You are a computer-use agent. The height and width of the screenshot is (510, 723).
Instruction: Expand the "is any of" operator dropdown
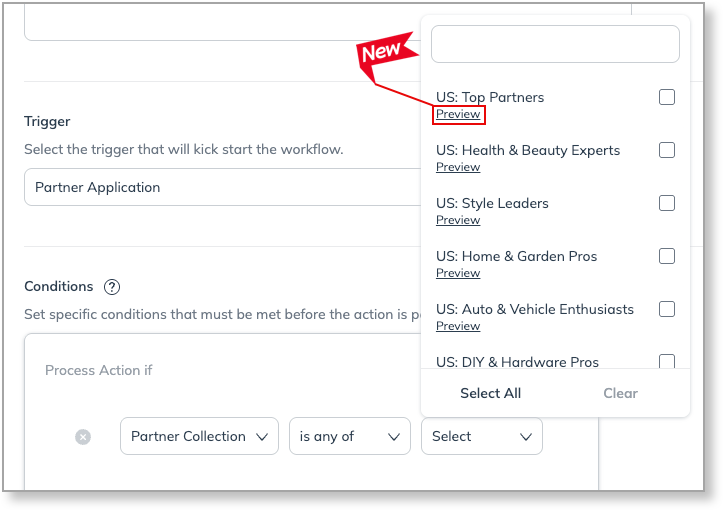(x=349, y=436)
